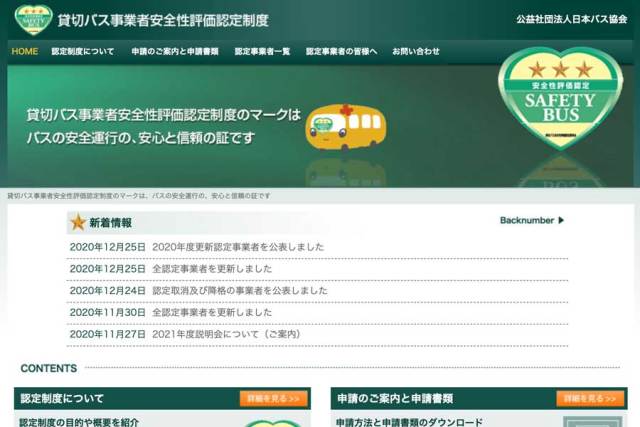Click 詳細を見る button for 認定制度について
The height and width of the screenshot is (427, 640).
click(273, 398)
